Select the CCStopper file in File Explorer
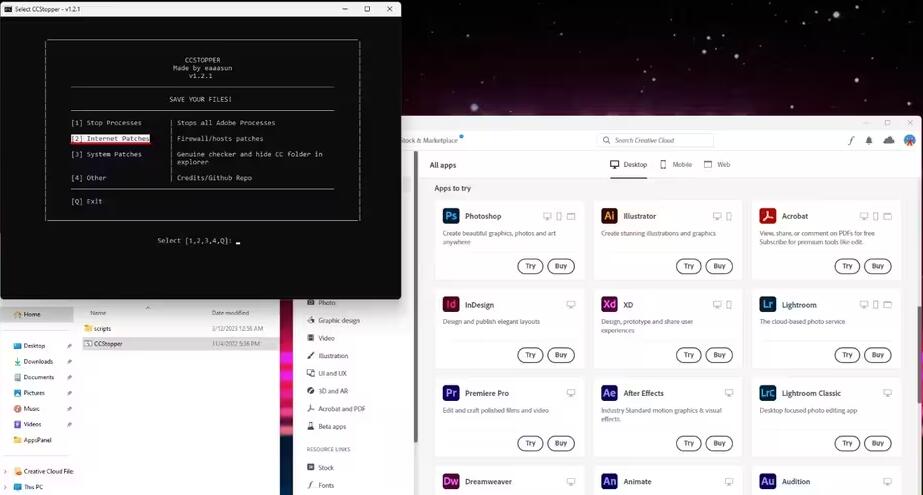 181,344
